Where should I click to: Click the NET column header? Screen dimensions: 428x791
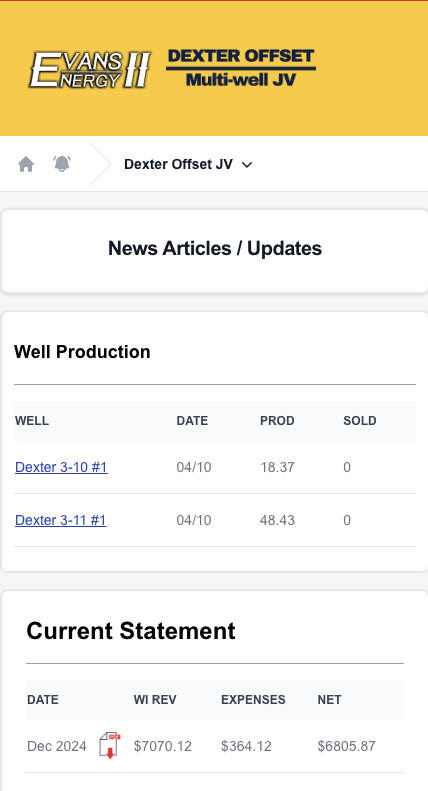[x=330, y=700]
